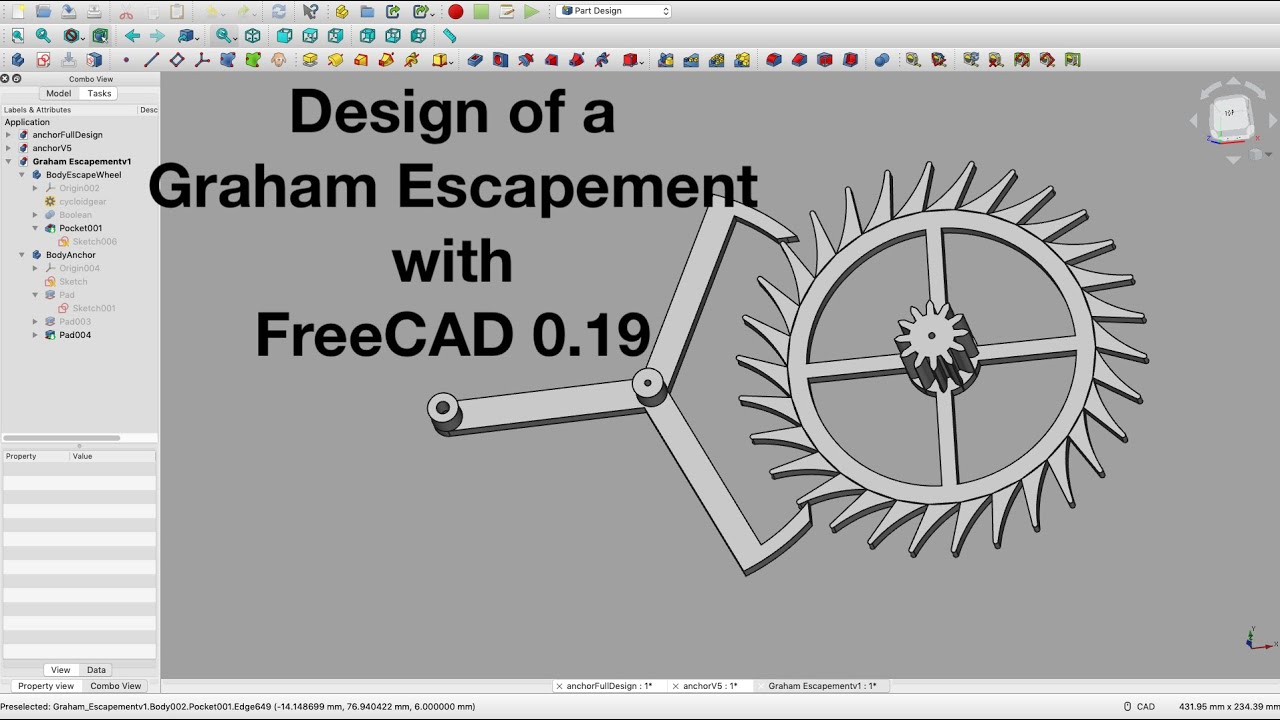
Task: Set isometric view
Action: (253, 35)
